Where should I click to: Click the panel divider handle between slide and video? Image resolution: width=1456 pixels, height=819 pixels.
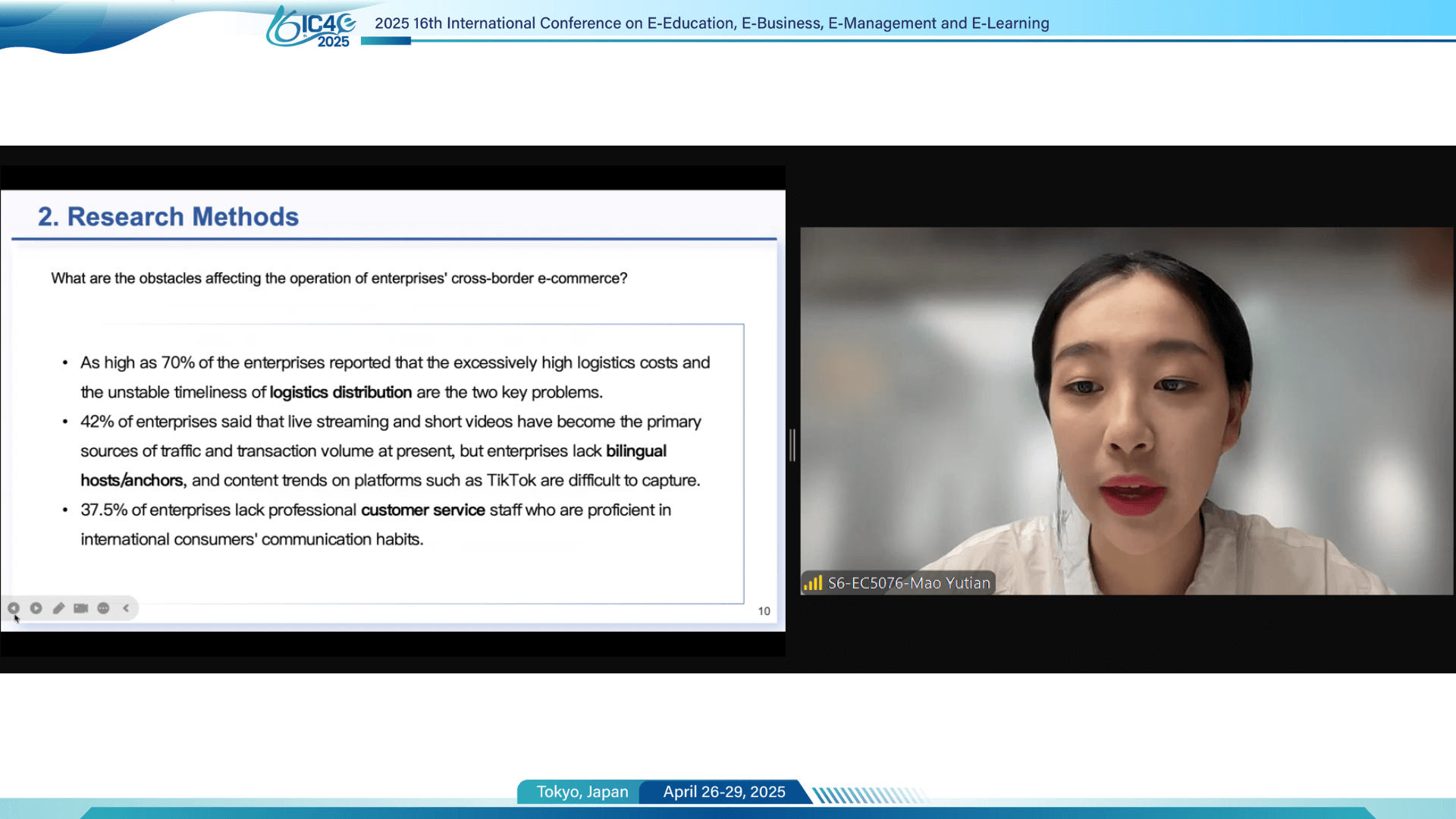tap(792, 445)
